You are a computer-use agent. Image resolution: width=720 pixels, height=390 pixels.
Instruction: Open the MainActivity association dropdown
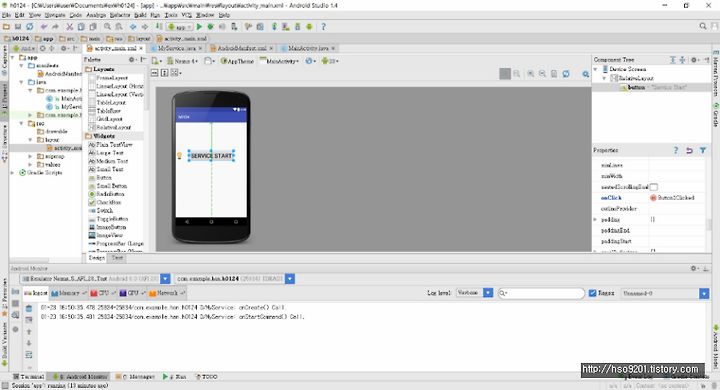[x=279, y=61]
